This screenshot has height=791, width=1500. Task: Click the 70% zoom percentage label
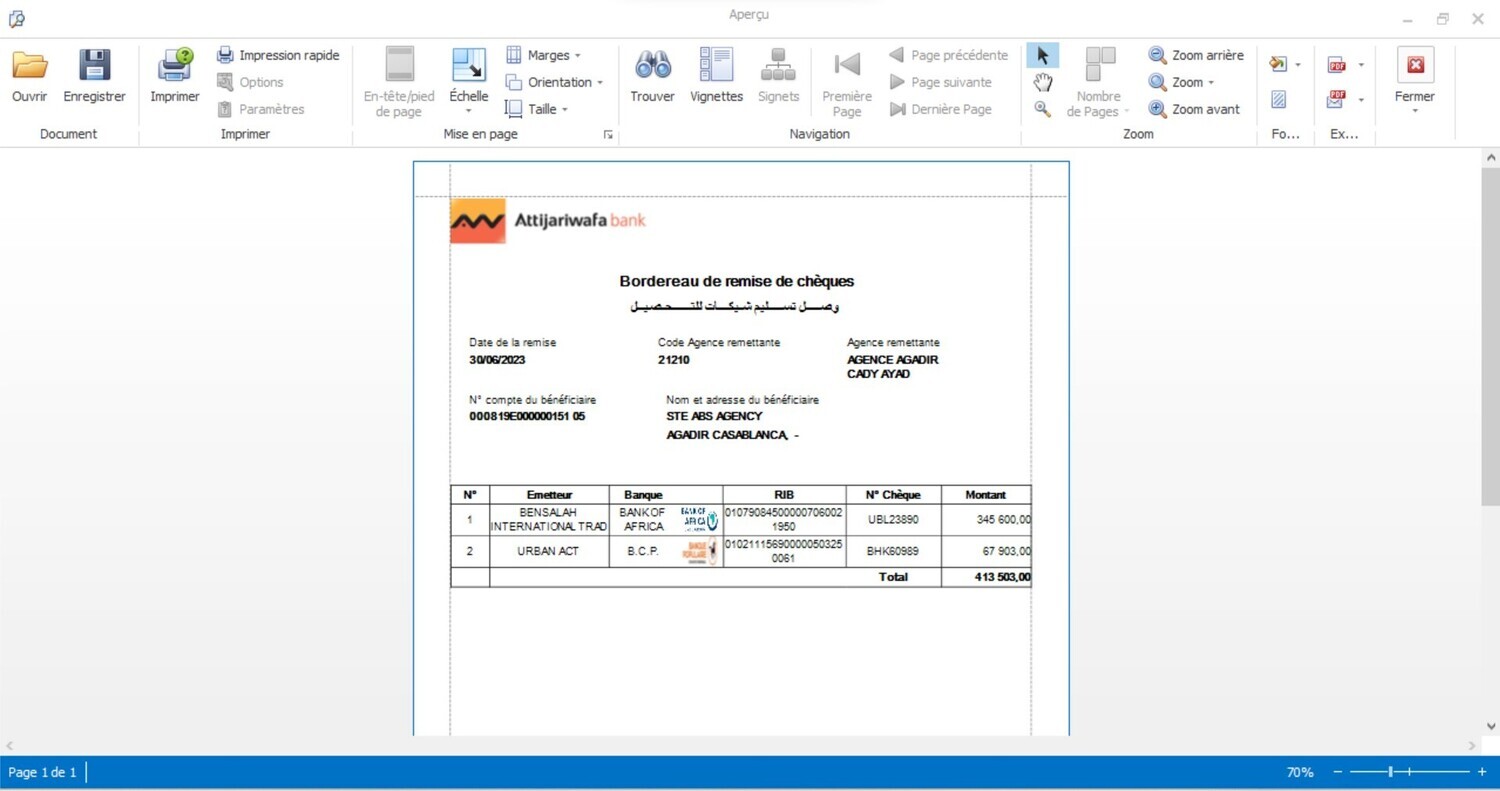(1299, 772)
